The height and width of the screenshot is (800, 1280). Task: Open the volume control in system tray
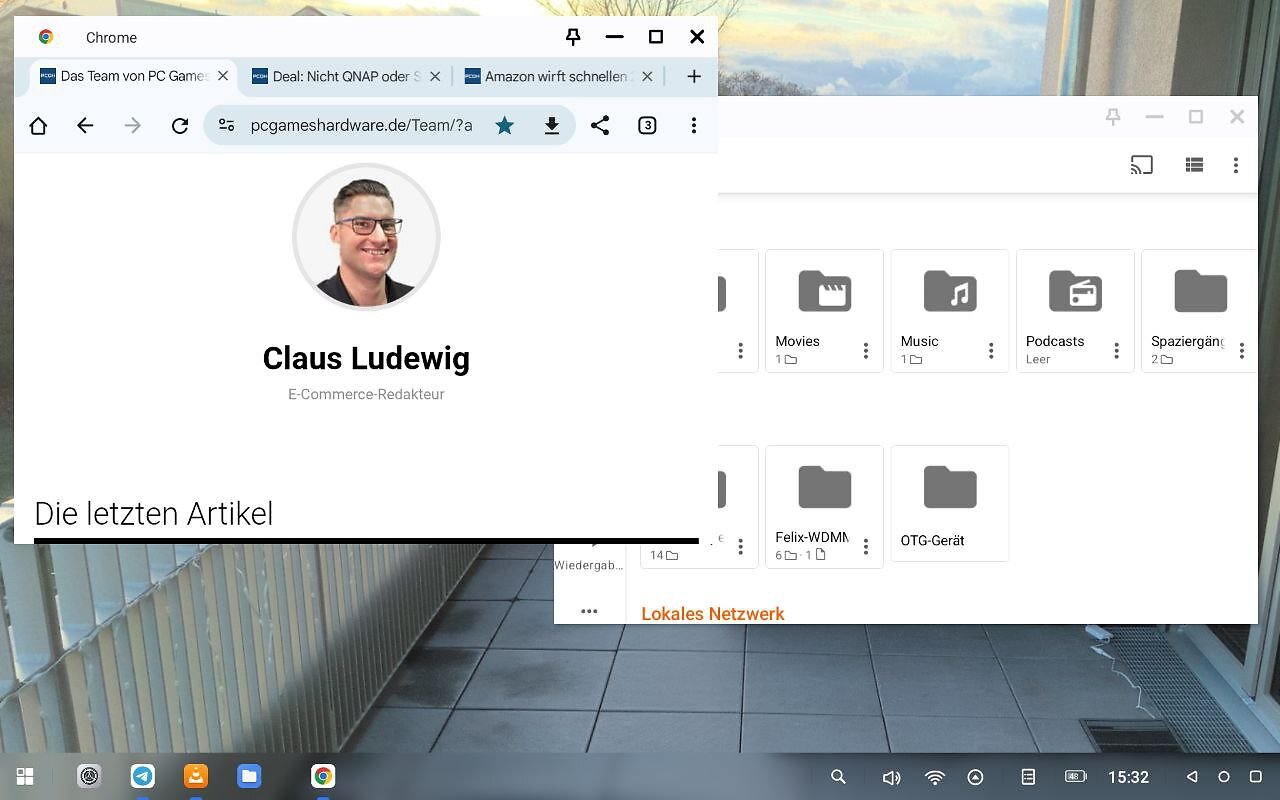891,777
